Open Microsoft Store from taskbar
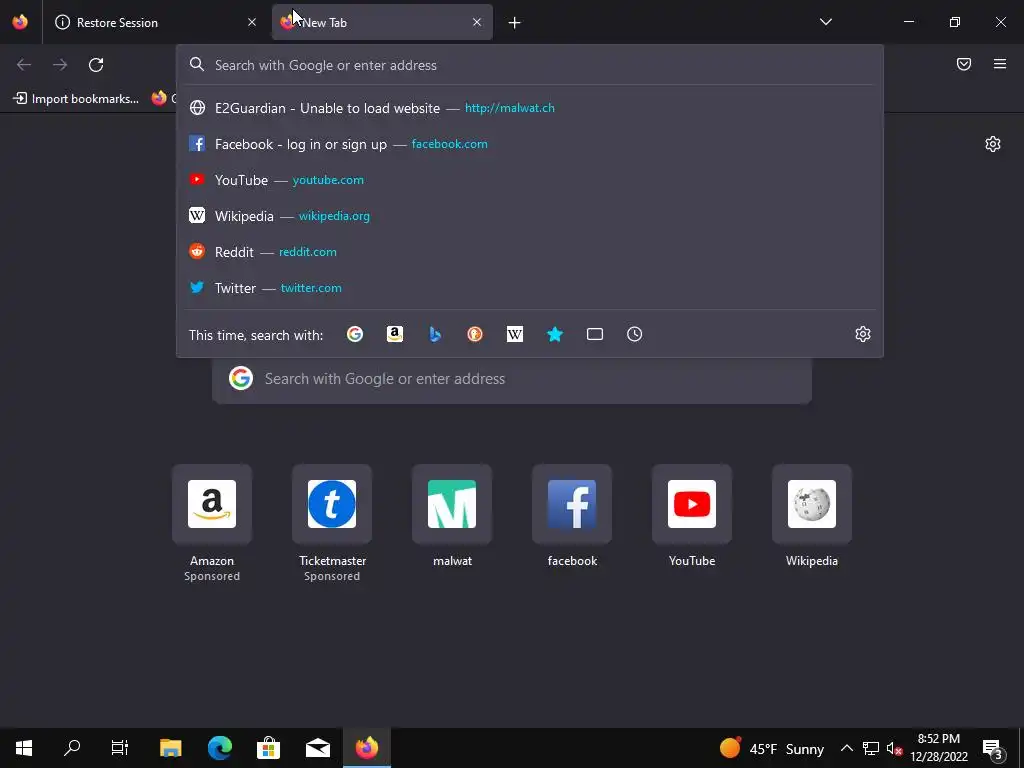Viewport: 1024px width, 768px height. coord(268,748)
